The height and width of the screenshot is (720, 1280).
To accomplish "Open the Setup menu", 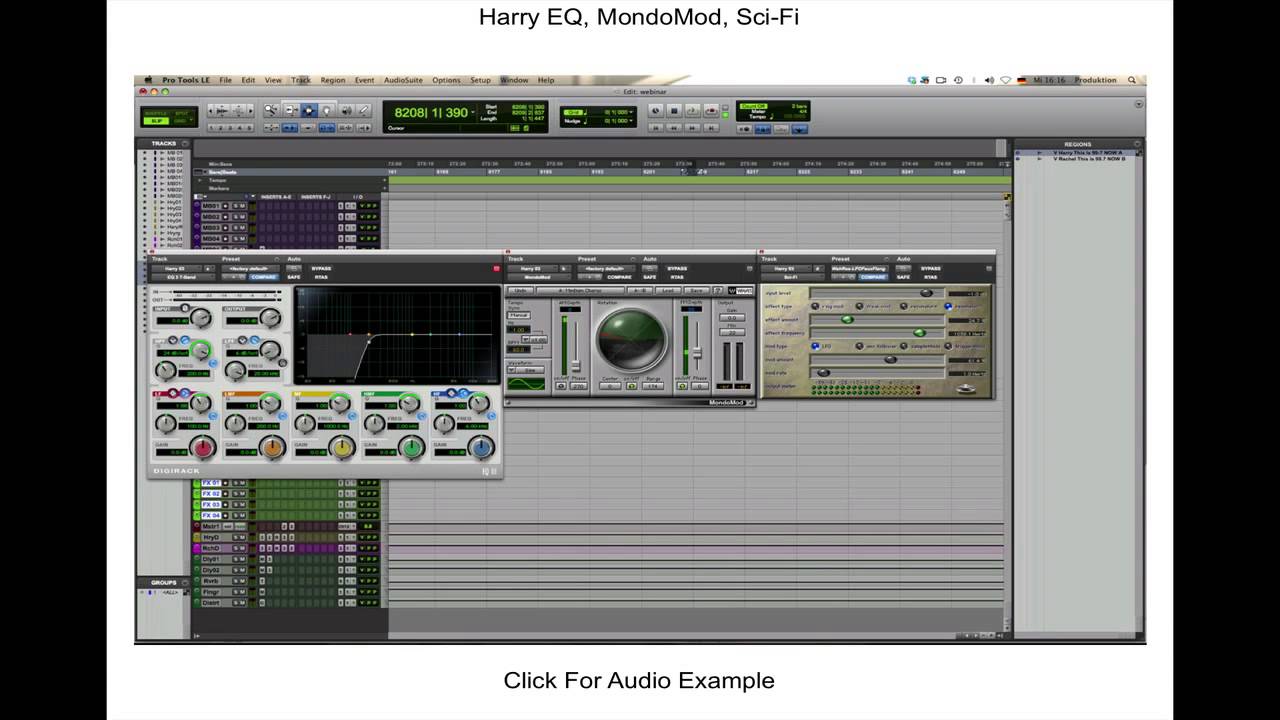I will 480,80.
